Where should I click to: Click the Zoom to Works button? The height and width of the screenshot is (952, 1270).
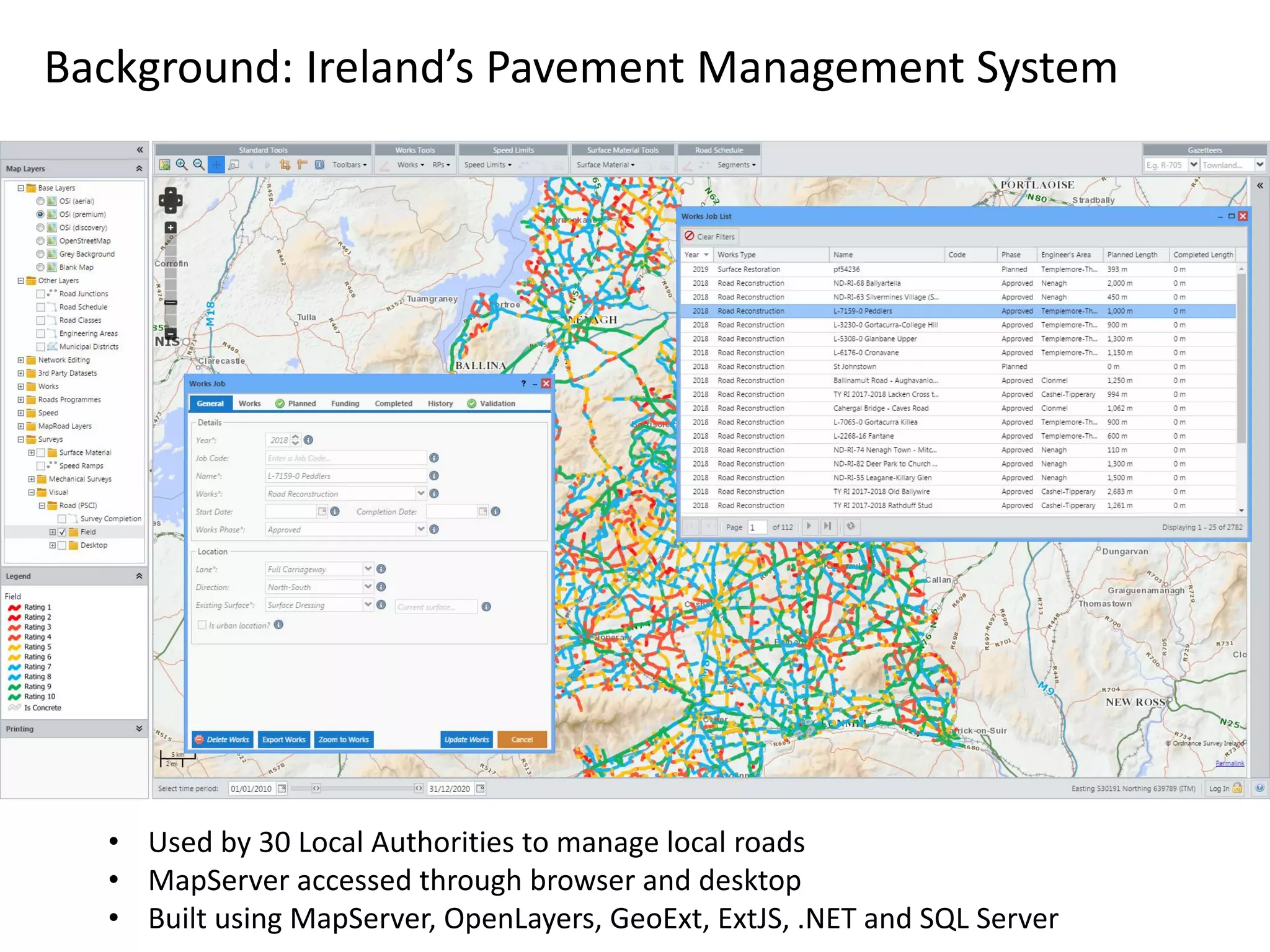tap(344, 739)
